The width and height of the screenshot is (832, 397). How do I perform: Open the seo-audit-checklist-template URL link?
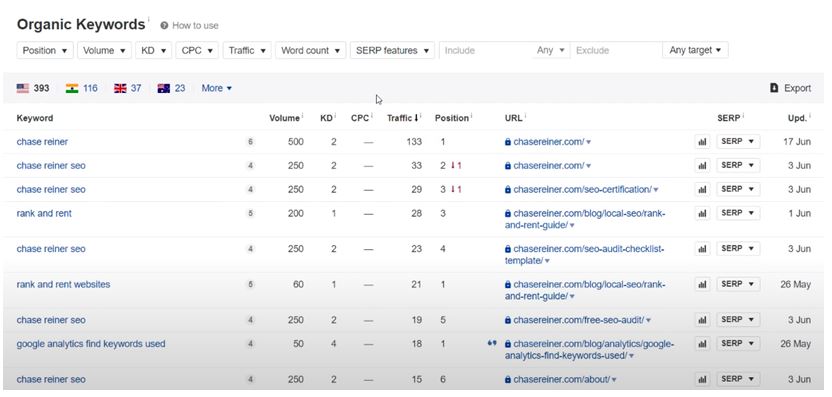[584, 255]
